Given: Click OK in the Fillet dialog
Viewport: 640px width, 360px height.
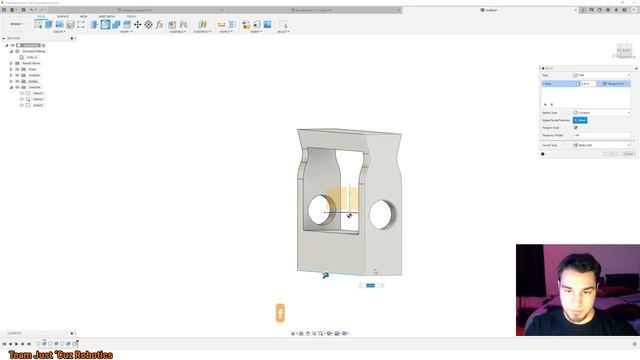Looking at the screenshot, I should coord(611,154).
